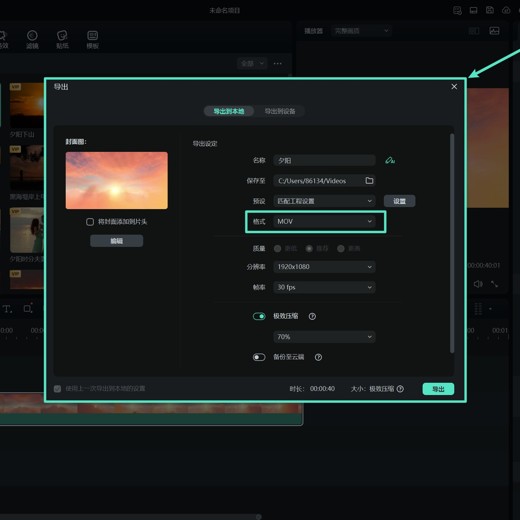Open the 贴纸 stickers icon in top toolbar
The width and height of the screenshot is (520, 520).
(x=62, y=39)
